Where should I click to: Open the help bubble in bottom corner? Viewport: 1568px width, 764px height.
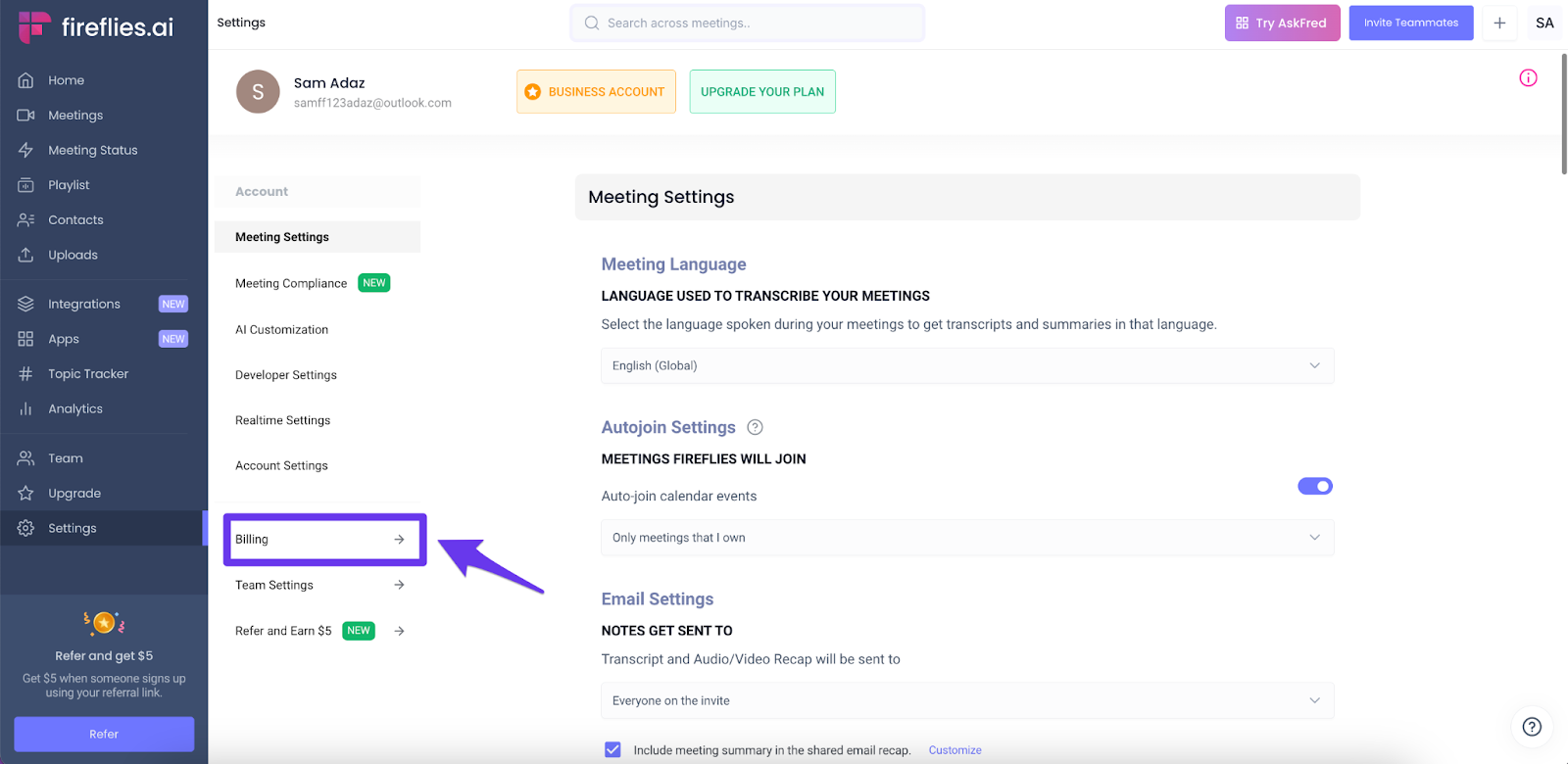pos(1532,727)
